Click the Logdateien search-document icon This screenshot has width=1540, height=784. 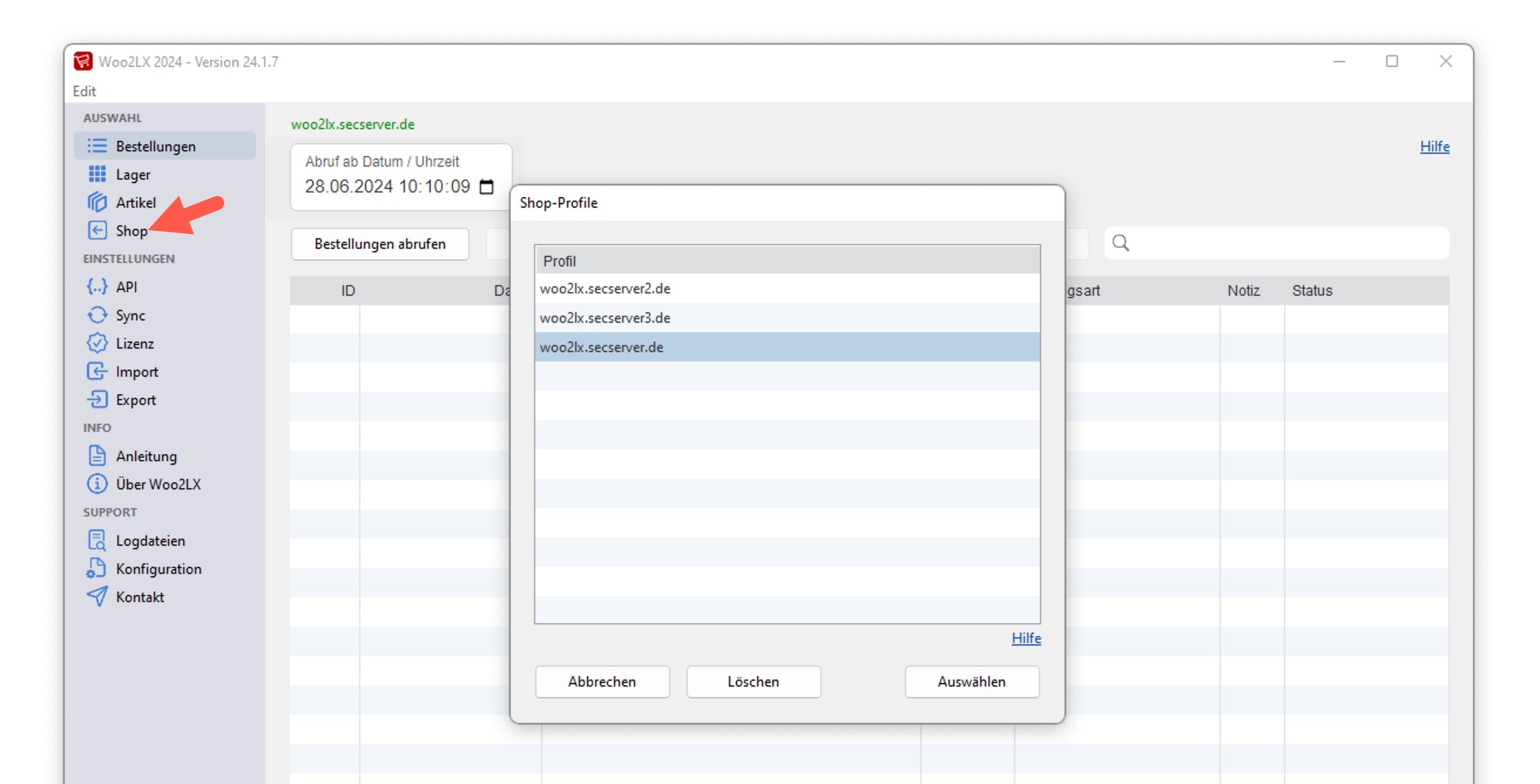tap(97, 540)
